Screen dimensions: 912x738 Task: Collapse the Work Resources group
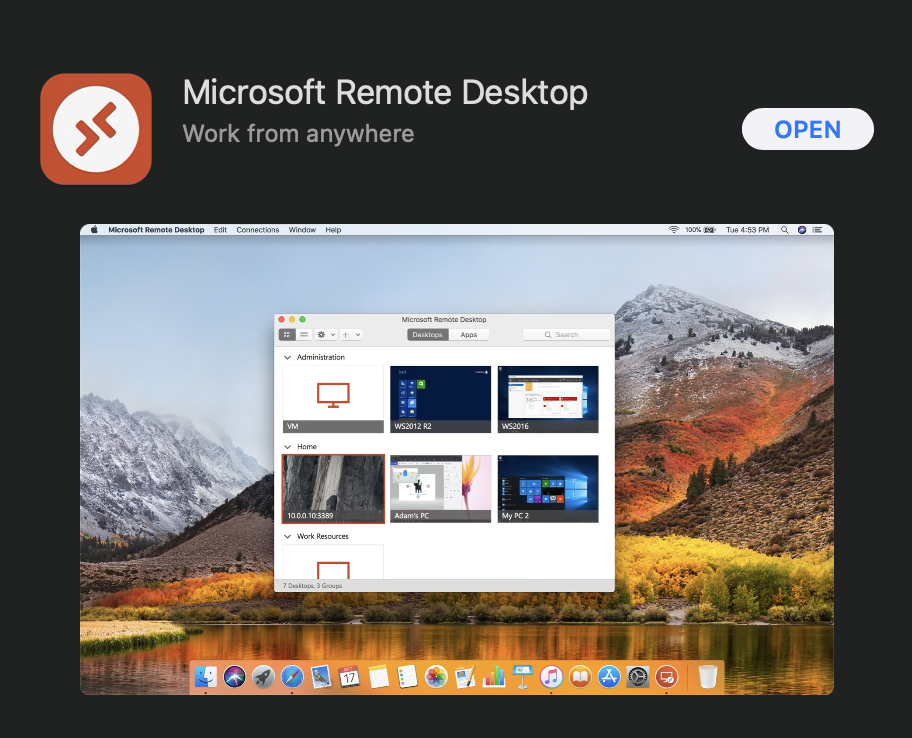[x=287, y=536]
